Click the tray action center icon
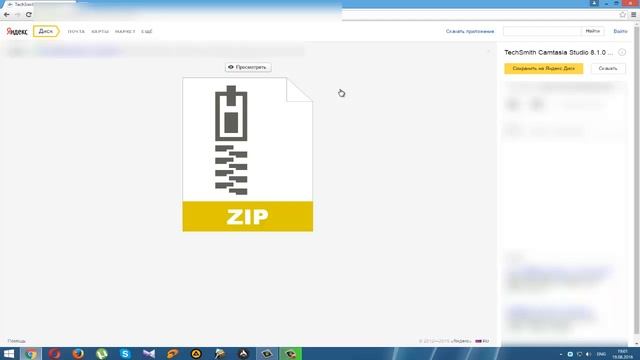The image size is (640, 360). click(x=570, y=354)
